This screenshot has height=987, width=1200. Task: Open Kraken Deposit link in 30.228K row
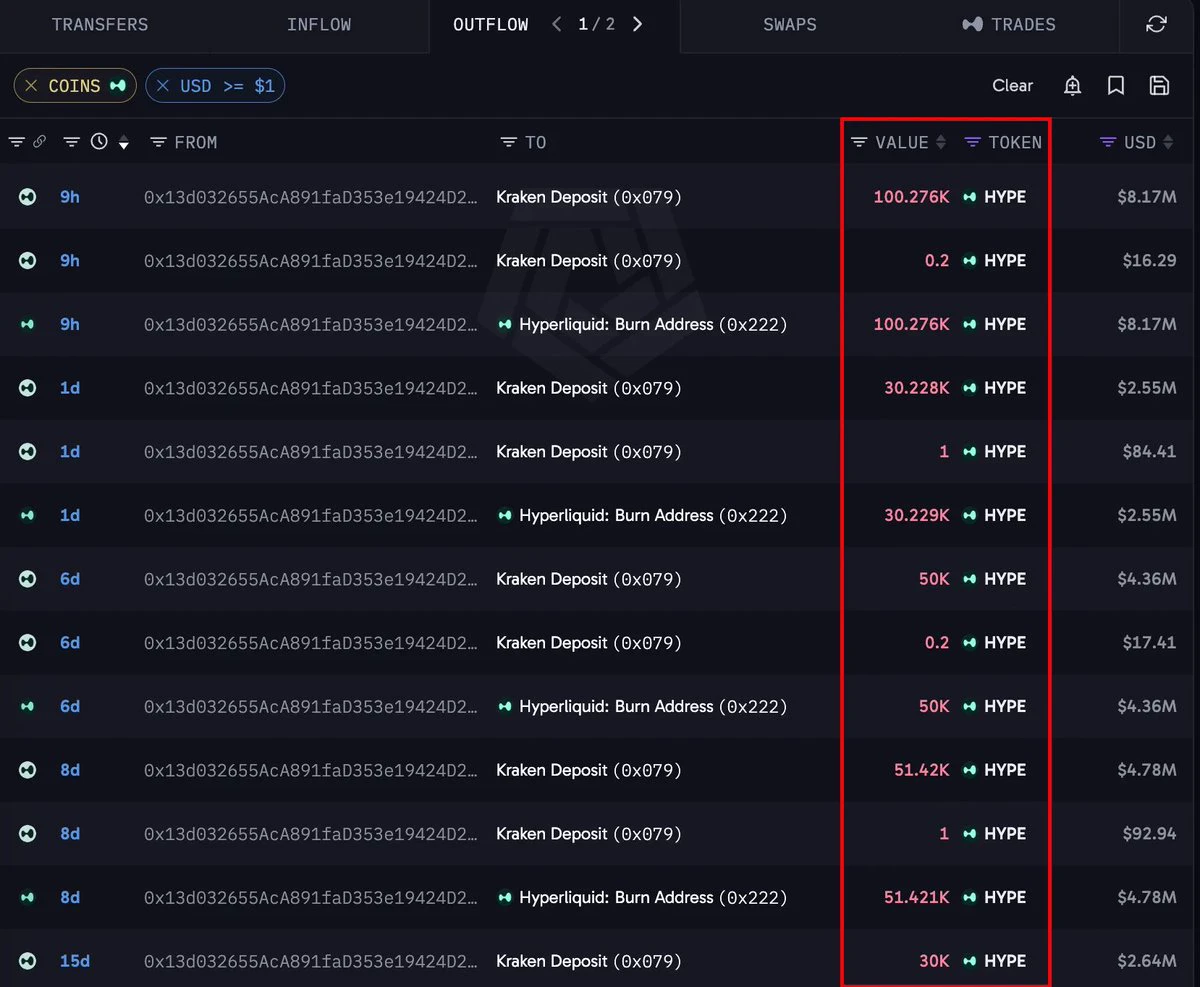[x=589, y=388]
